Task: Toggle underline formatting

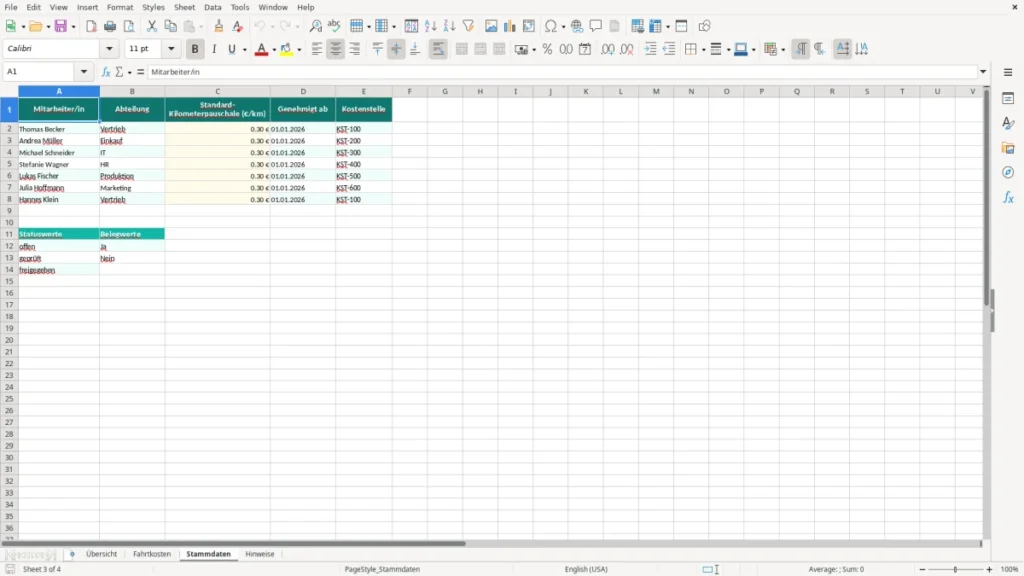Action: coord(232,49)
